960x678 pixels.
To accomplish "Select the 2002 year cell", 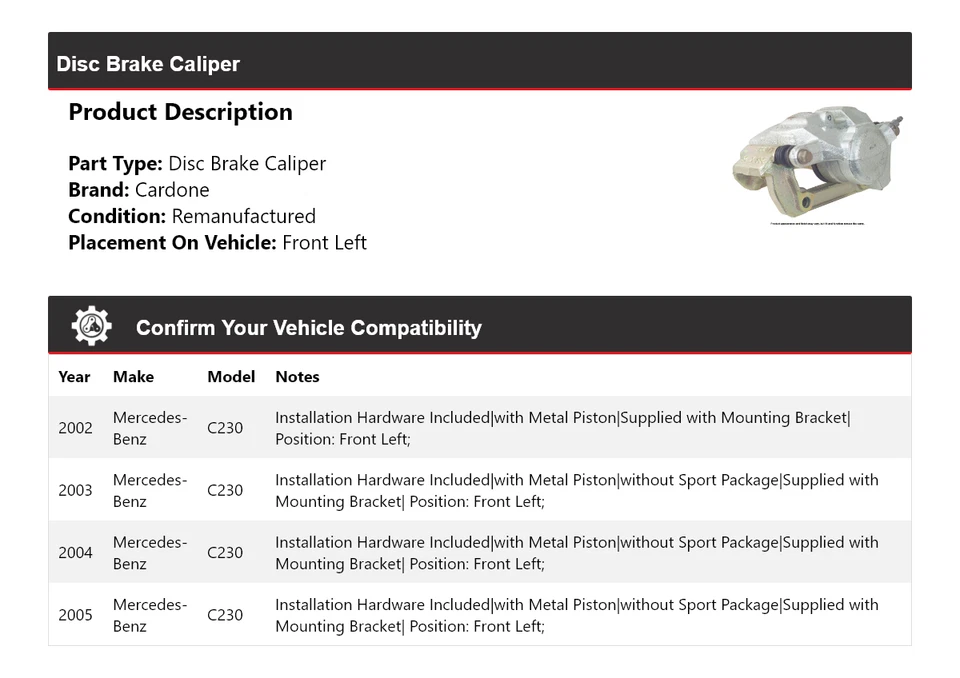I will coord(75,428).
